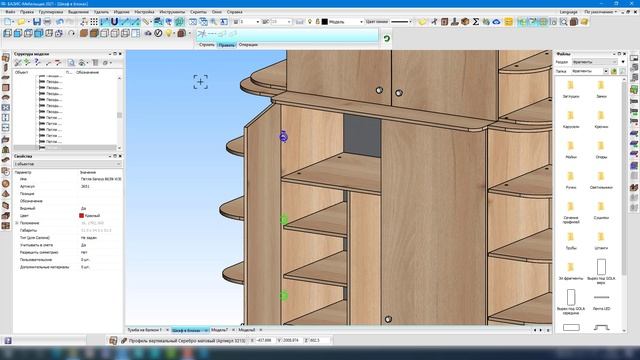Click the Undo arrow icon
Screen dimensions: 640x360
pos(60,22)
